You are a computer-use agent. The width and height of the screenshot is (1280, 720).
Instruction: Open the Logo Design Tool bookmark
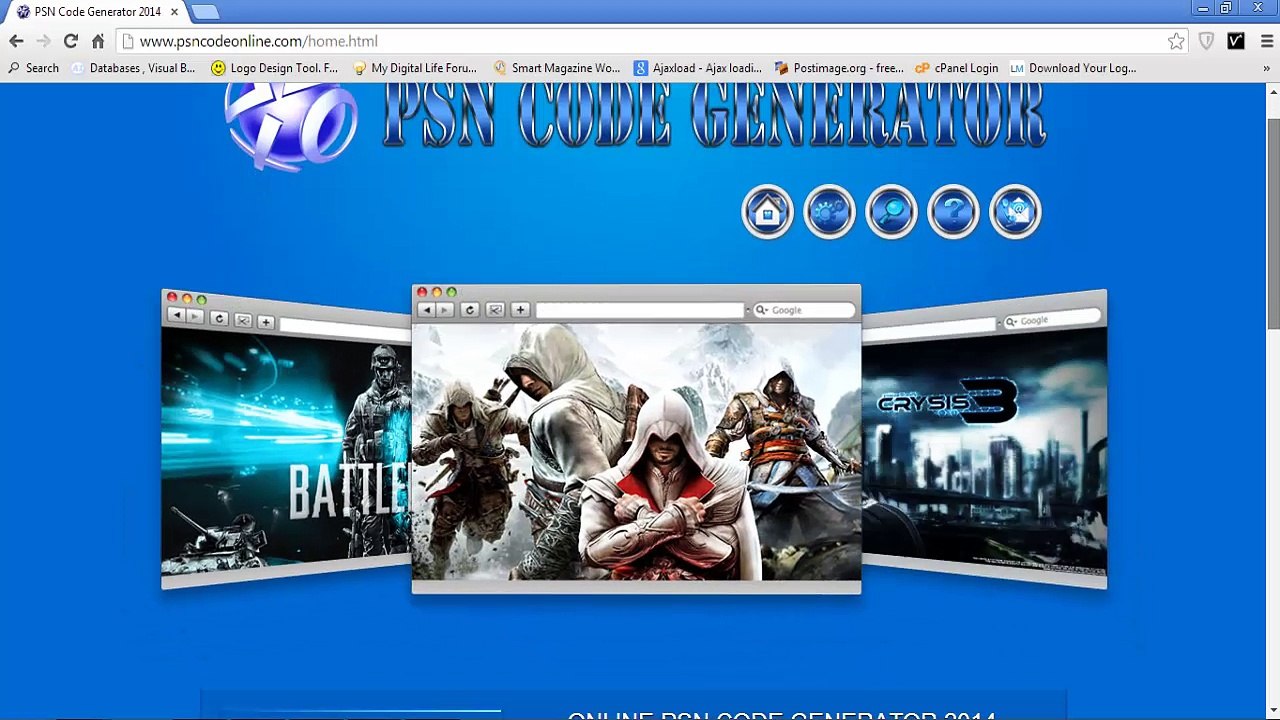point(275,68)
